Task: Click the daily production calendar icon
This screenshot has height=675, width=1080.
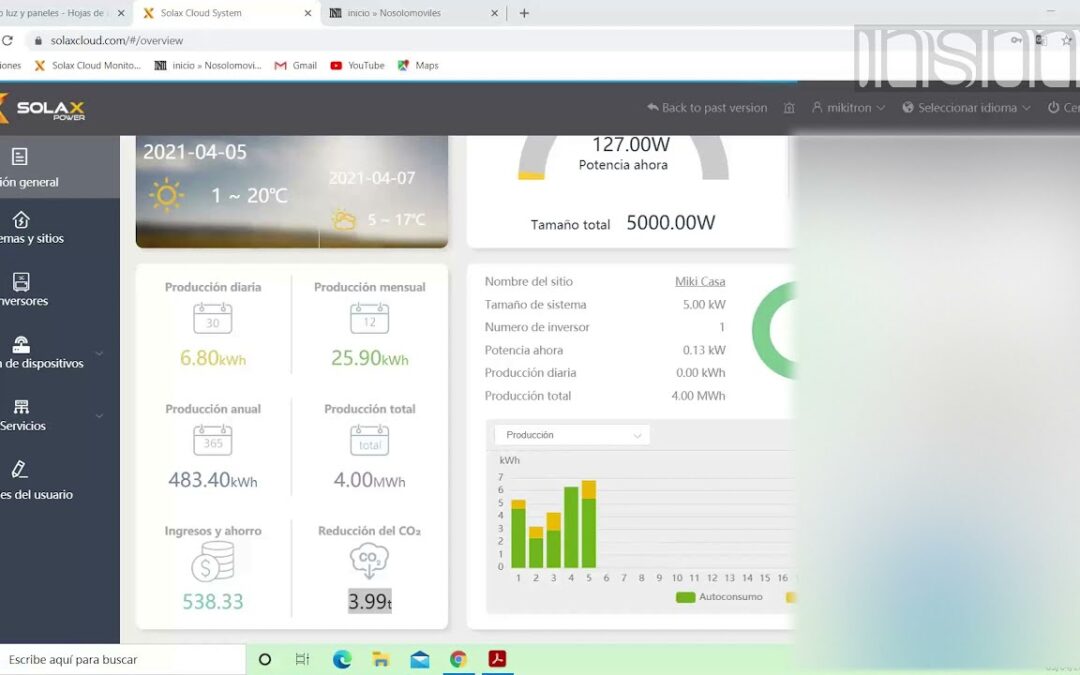Action: pos(213,318)
